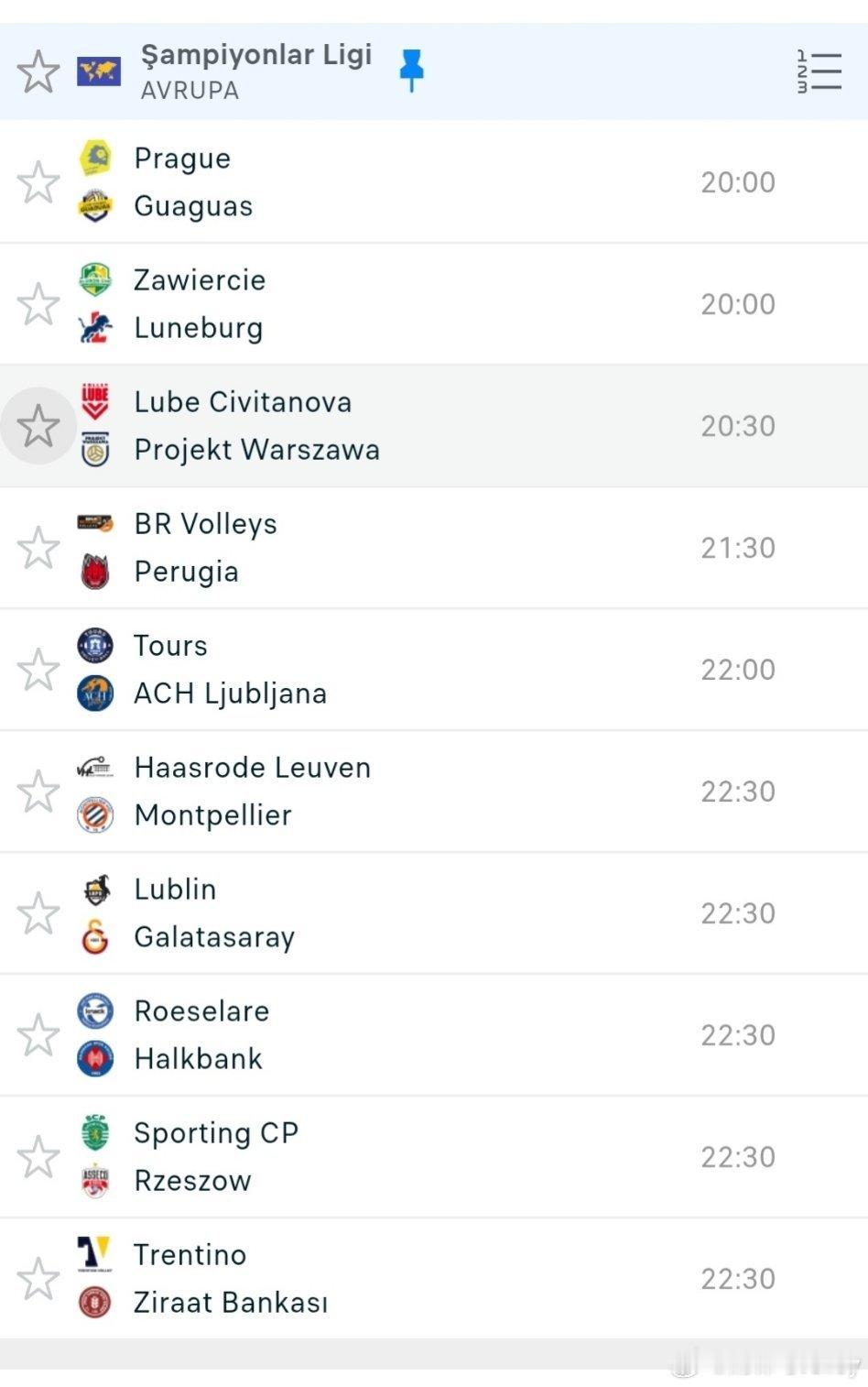The height and width of the screenshot is (1387, 868).
Task: Click the Lube Civitanova team logo
Action: point(95,401)
